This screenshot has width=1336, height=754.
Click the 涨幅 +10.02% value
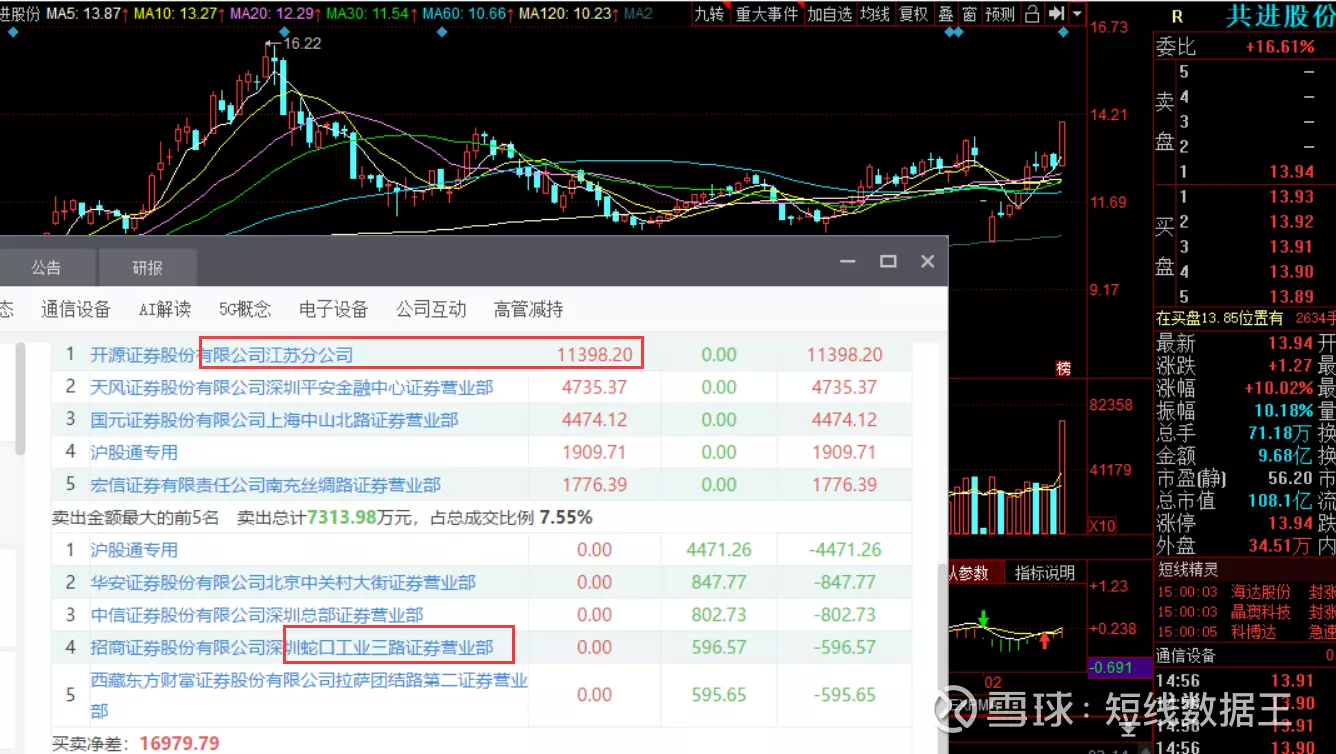point(1279,388)
